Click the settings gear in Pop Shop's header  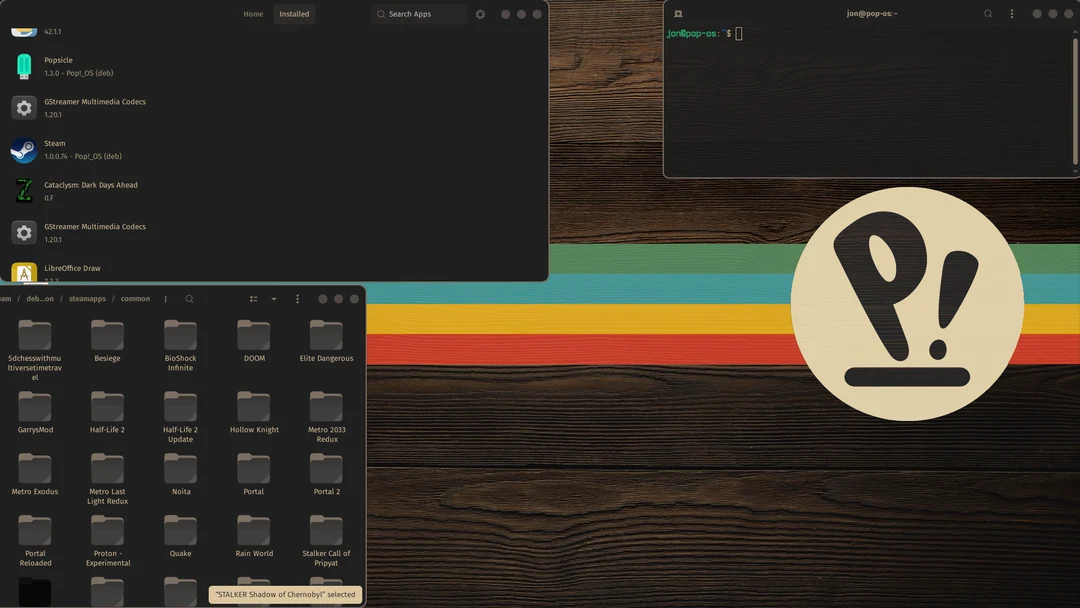[x=481, y=14]
